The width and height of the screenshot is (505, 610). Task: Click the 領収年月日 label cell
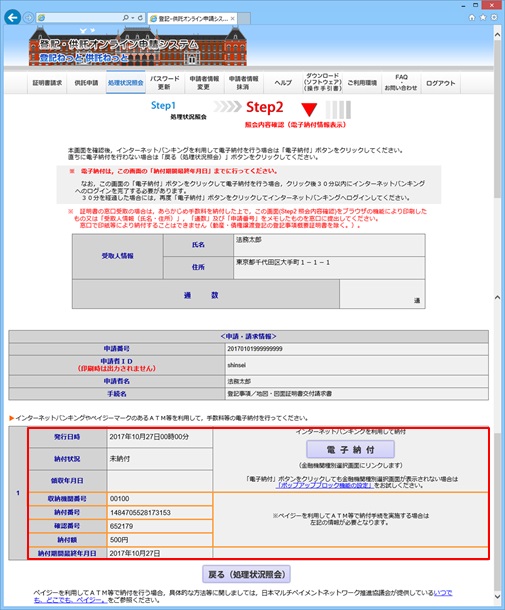coord(67,481)
